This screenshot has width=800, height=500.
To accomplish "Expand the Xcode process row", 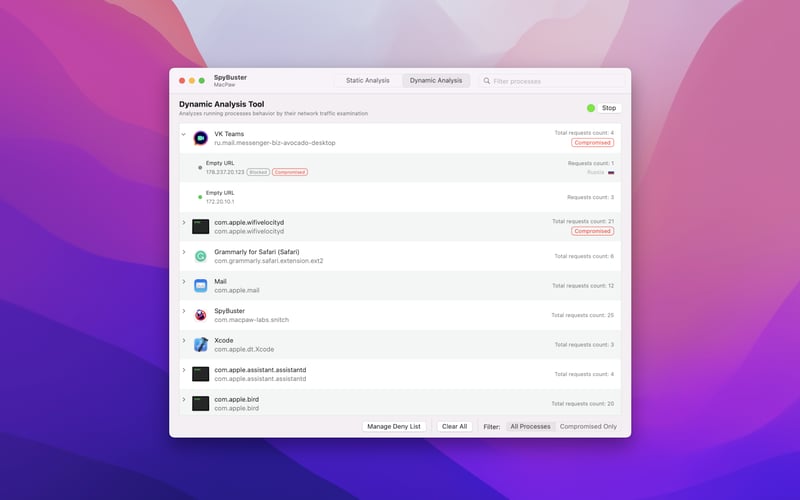I will coord(184,340).
